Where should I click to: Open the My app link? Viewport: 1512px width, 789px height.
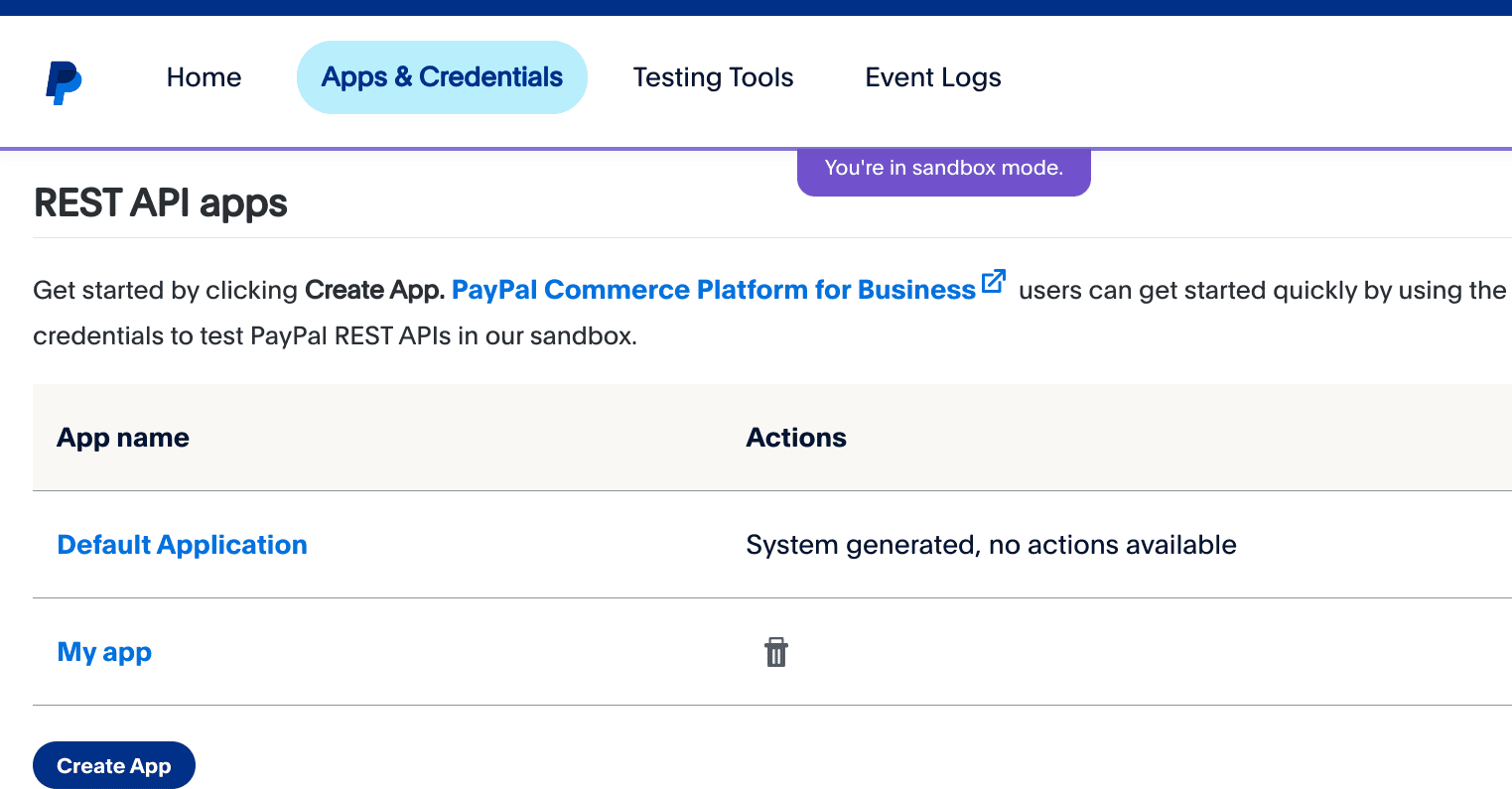tap(104, 652)
